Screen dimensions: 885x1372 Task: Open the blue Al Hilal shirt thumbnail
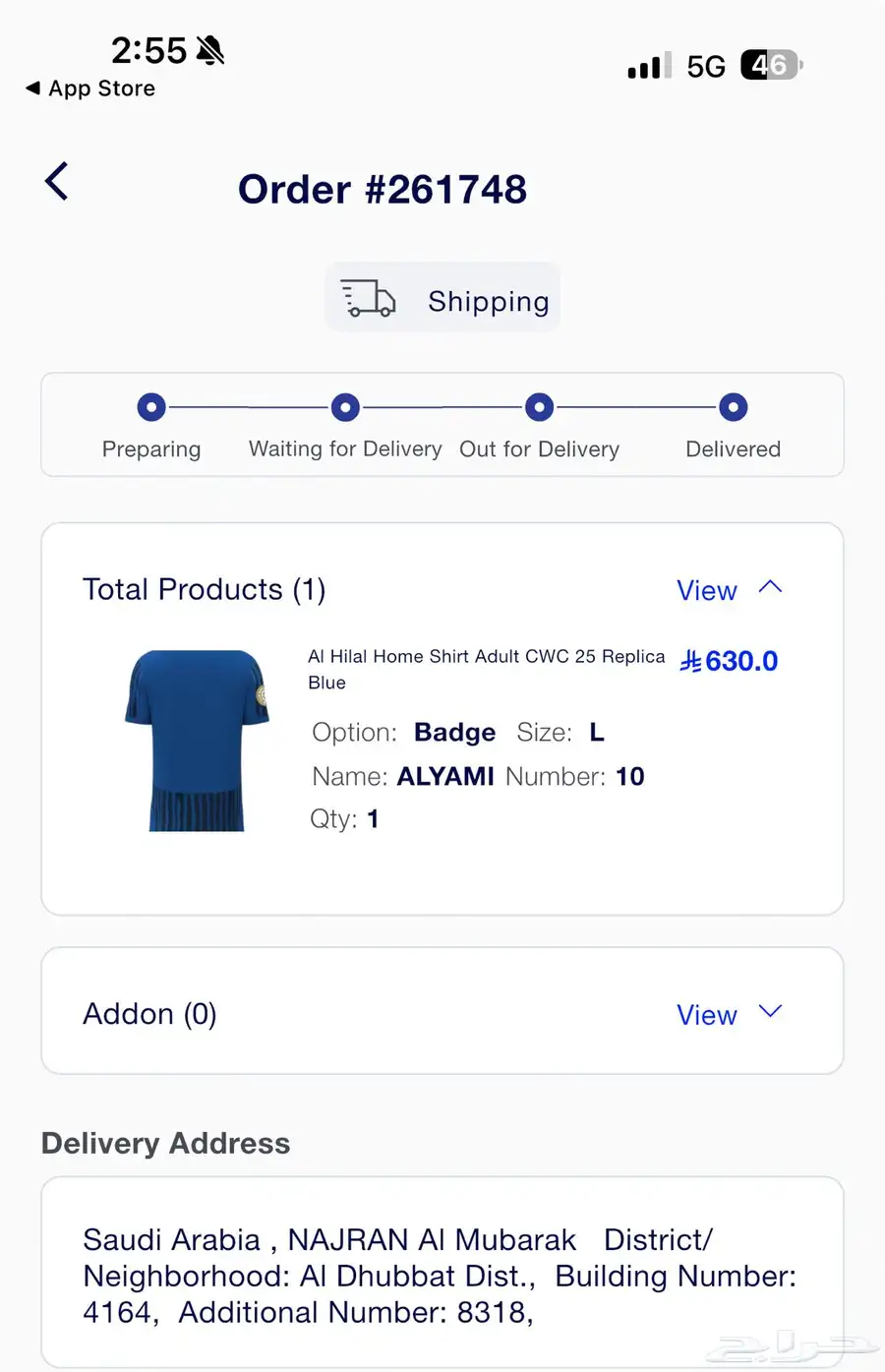point(197,741)
